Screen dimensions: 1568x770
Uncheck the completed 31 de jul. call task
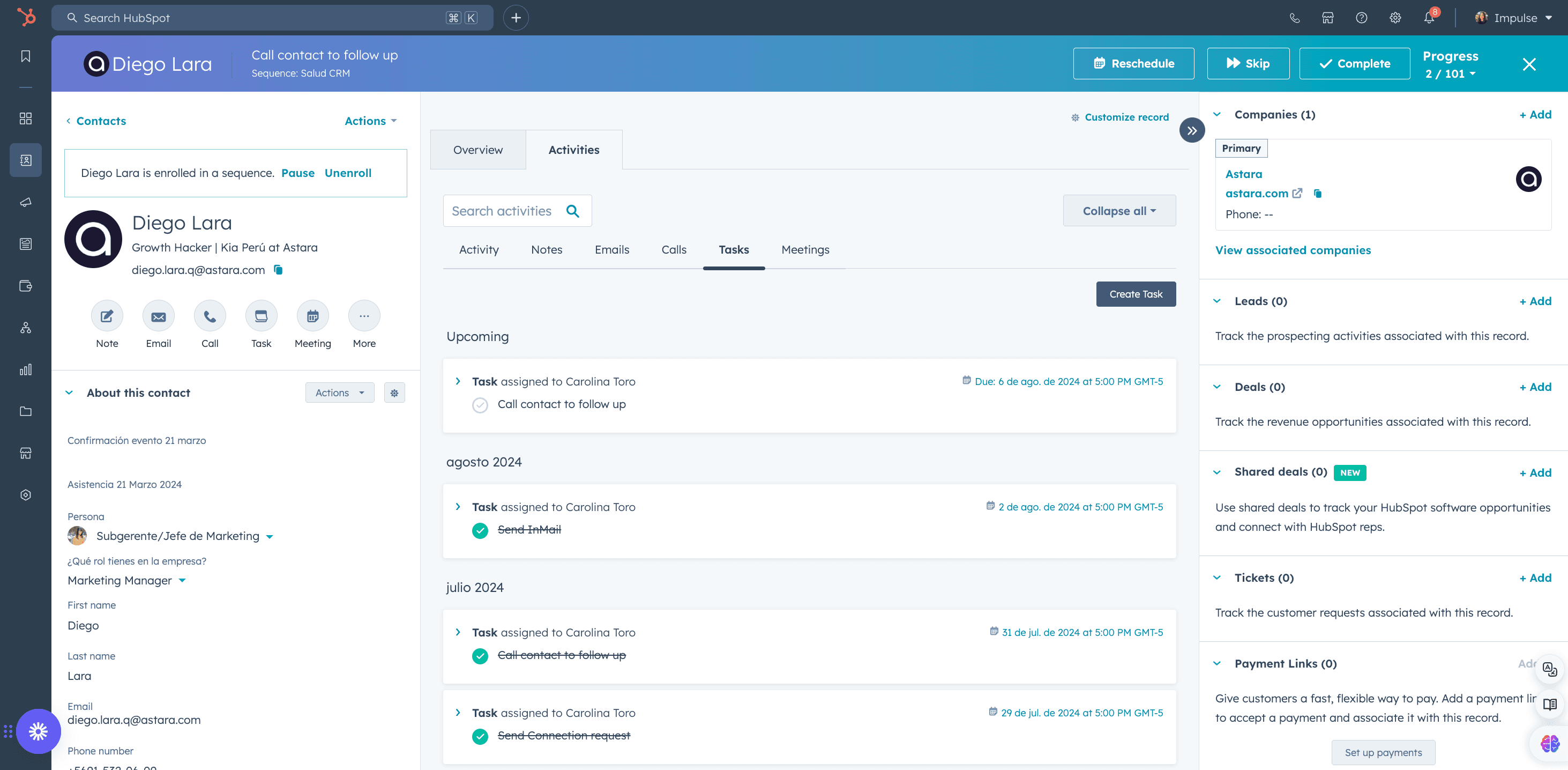coord(480,656)
